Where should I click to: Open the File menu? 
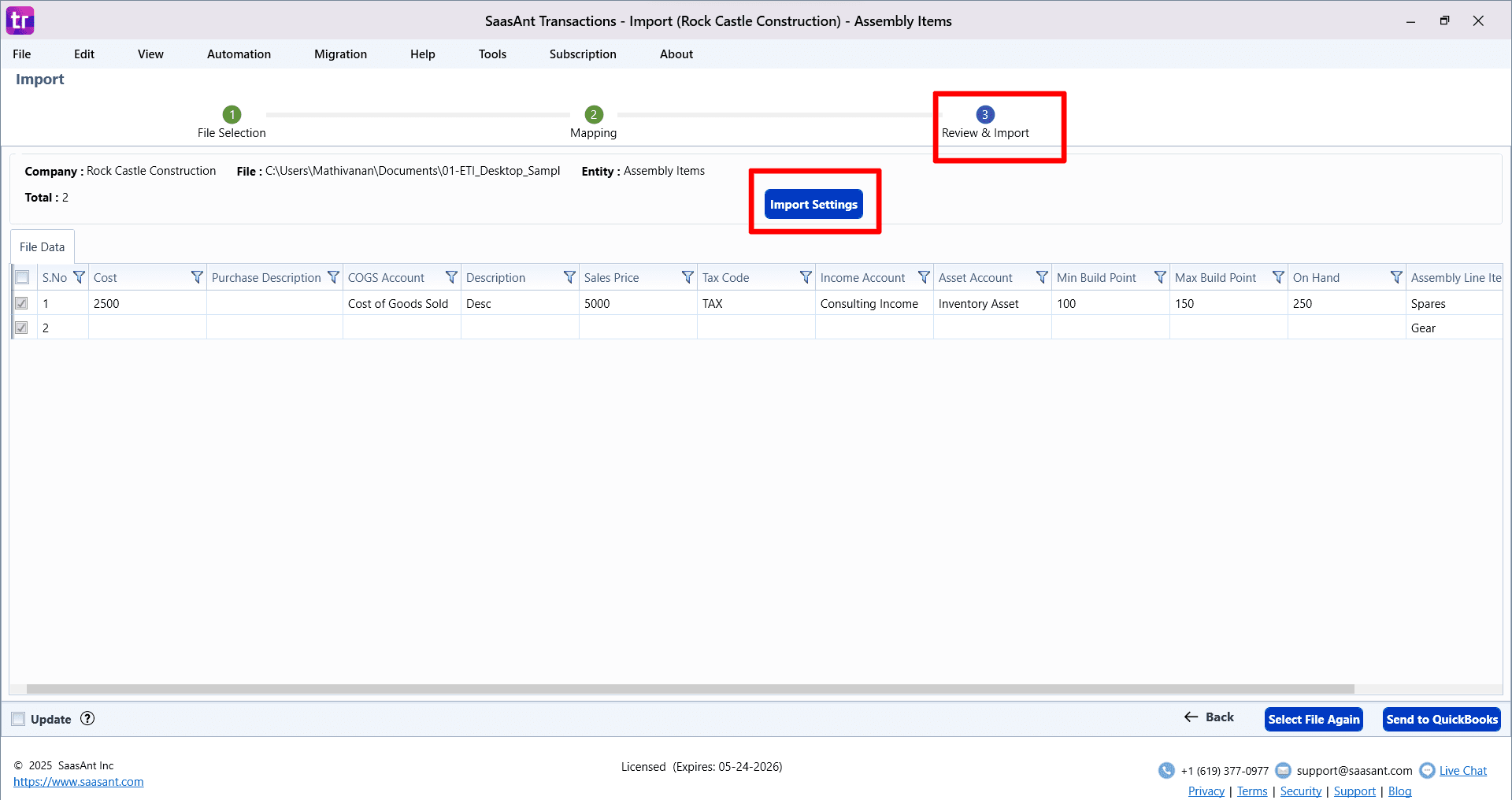point(22,54)
